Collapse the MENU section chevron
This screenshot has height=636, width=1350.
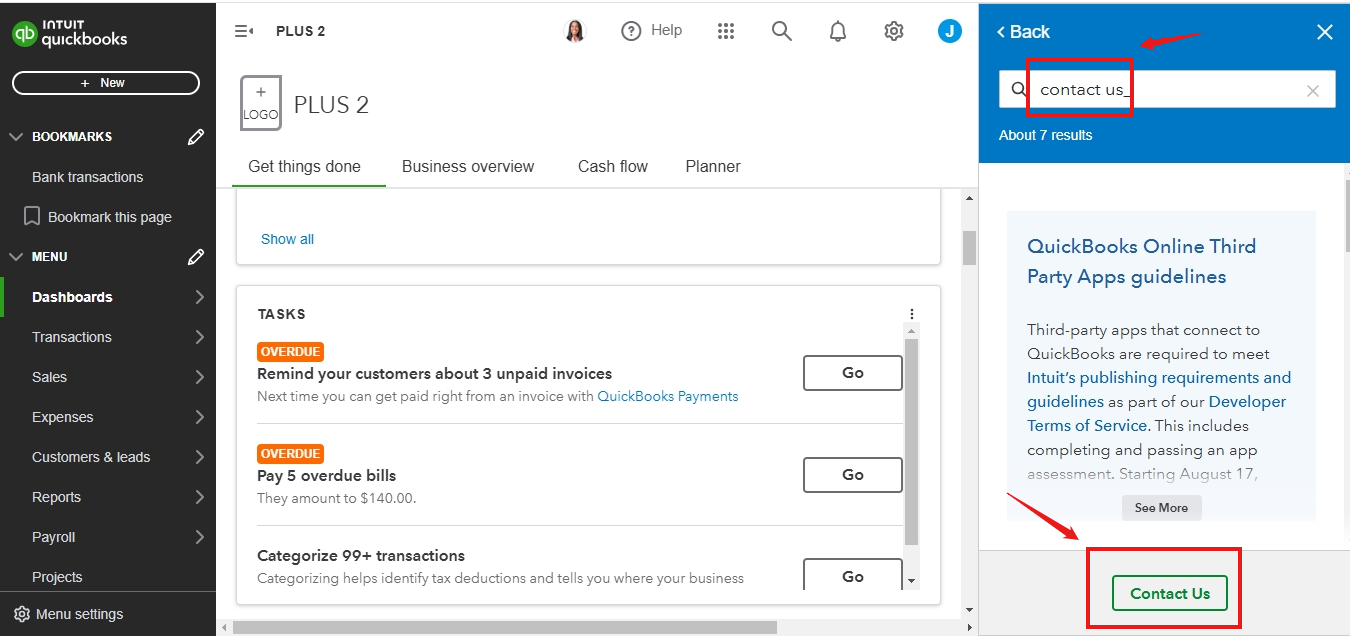click(16, 257)
